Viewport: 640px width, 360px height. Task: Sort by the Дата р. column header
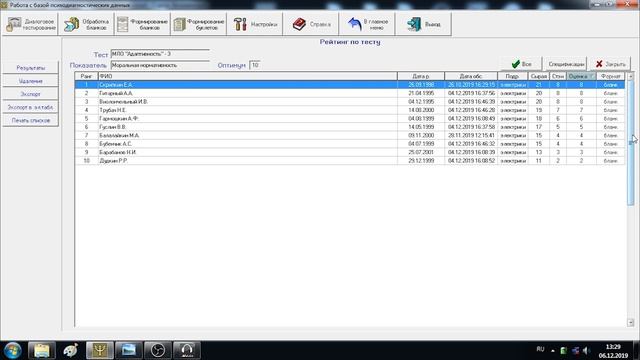tap(421, 76)
